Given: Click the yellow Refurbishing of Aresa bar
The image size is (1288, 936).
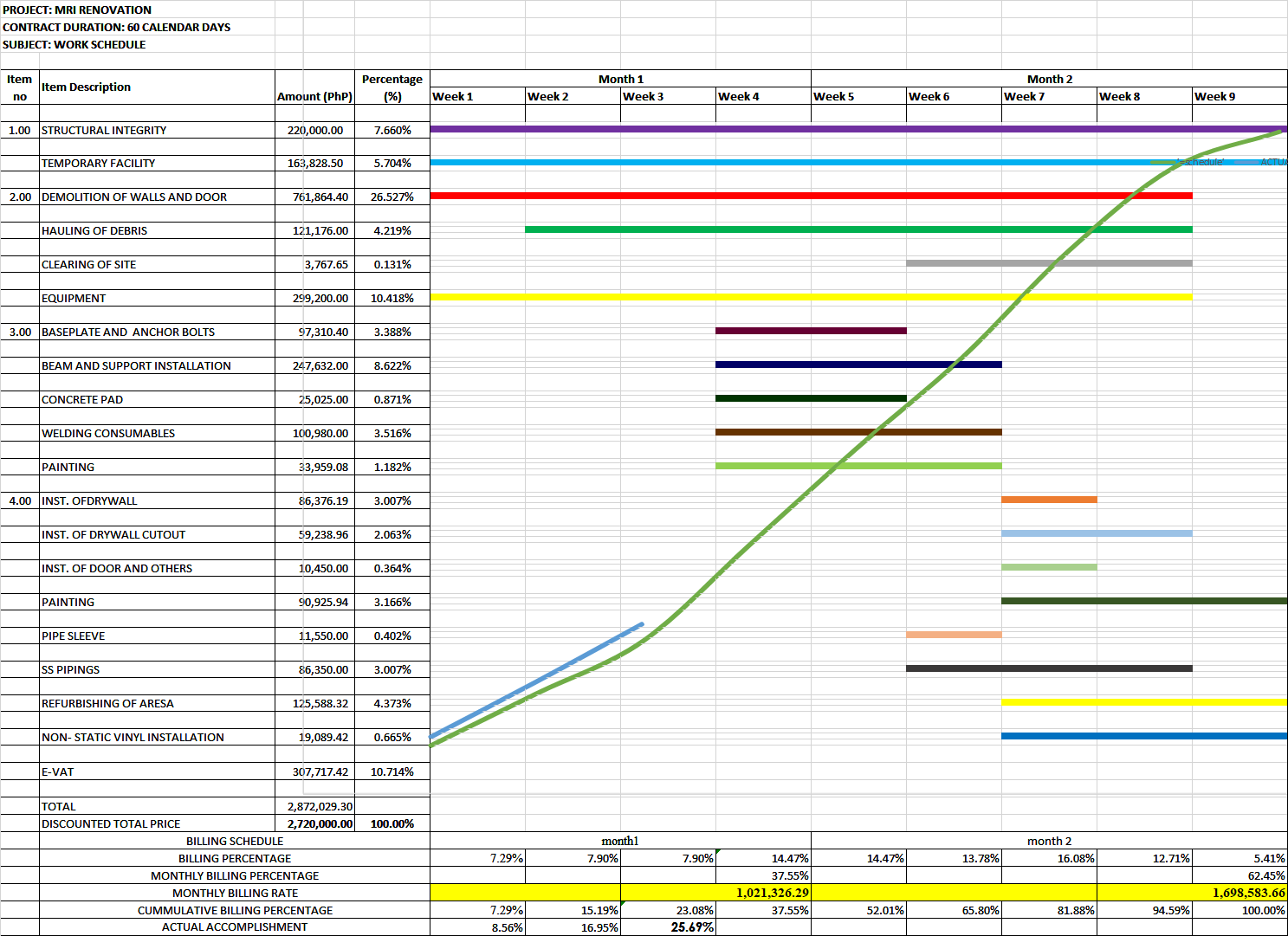Looking at the screenshot, I should pyautogui.click(x=1144, y=702).
